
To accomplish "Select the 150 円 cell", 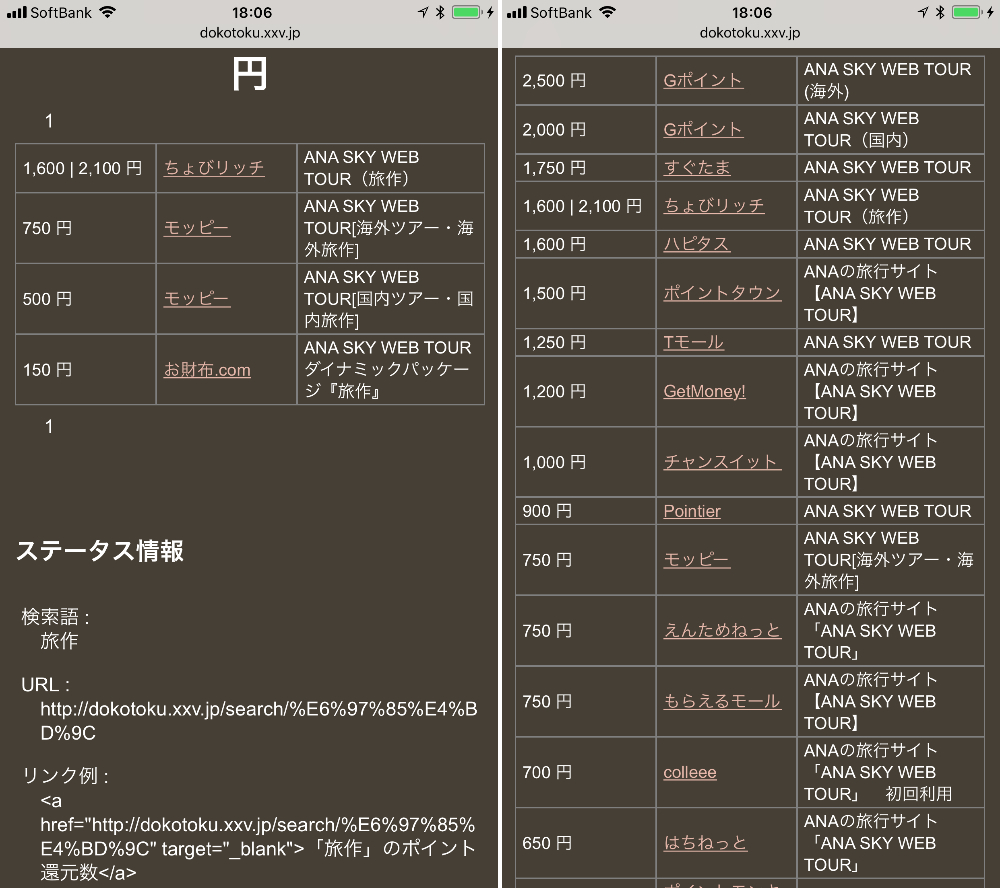I will 85,369.
